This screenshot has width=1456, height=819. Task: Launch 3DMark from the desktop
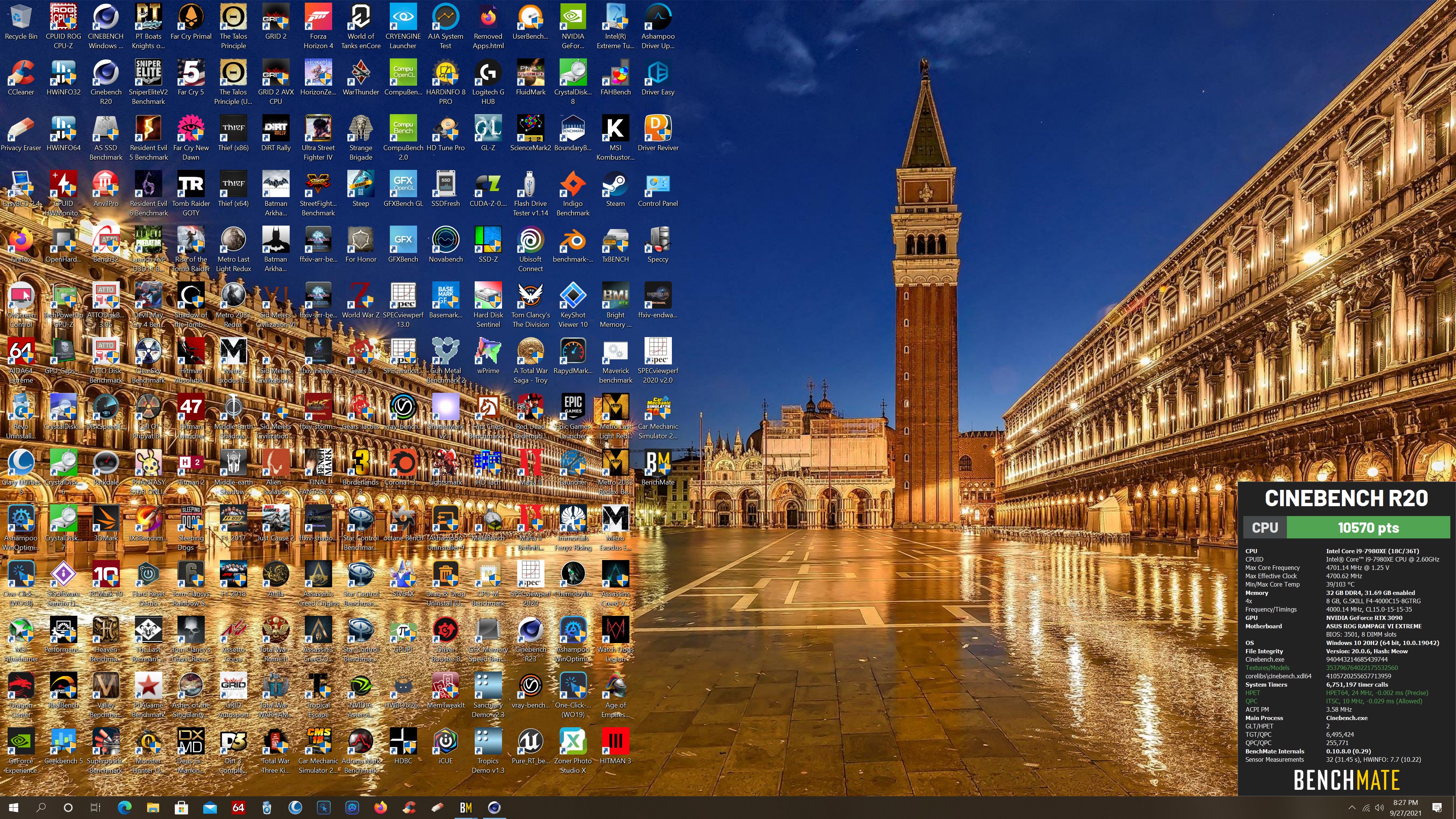pos(106,524)
